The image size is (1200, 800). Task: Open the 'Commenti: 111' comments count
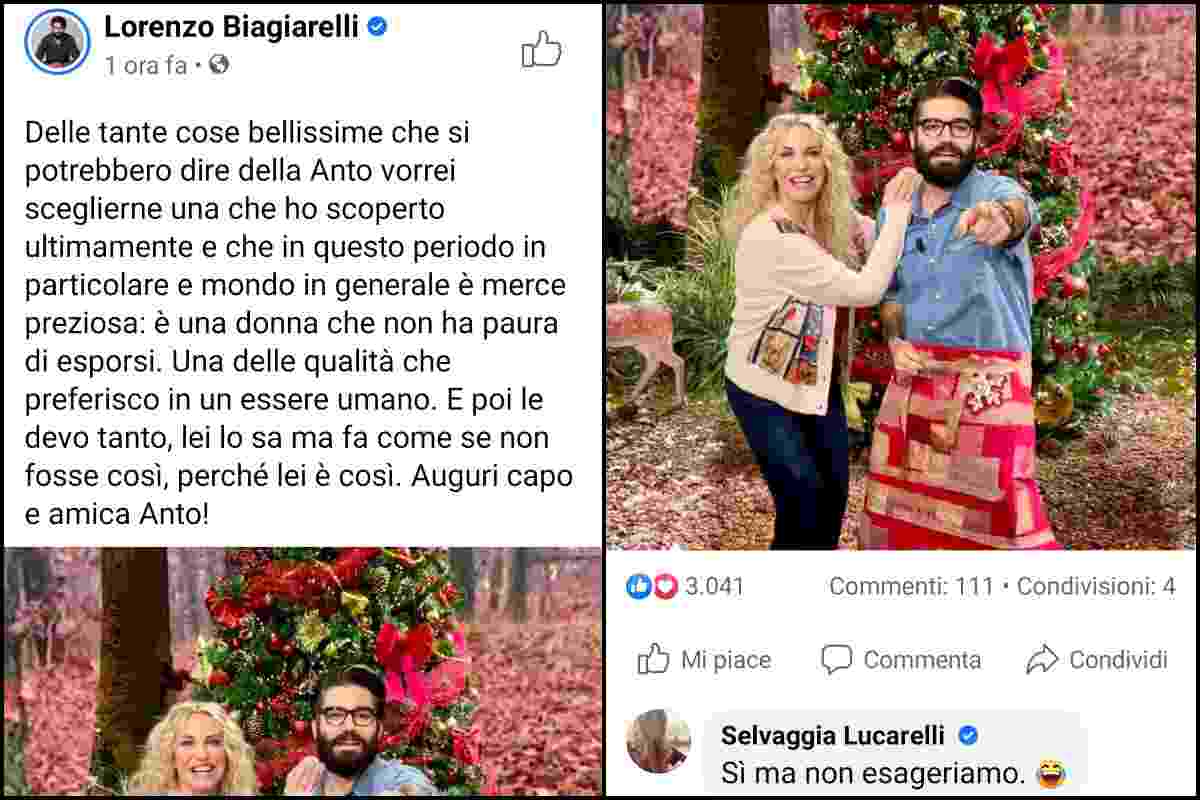tap(911, 586)
